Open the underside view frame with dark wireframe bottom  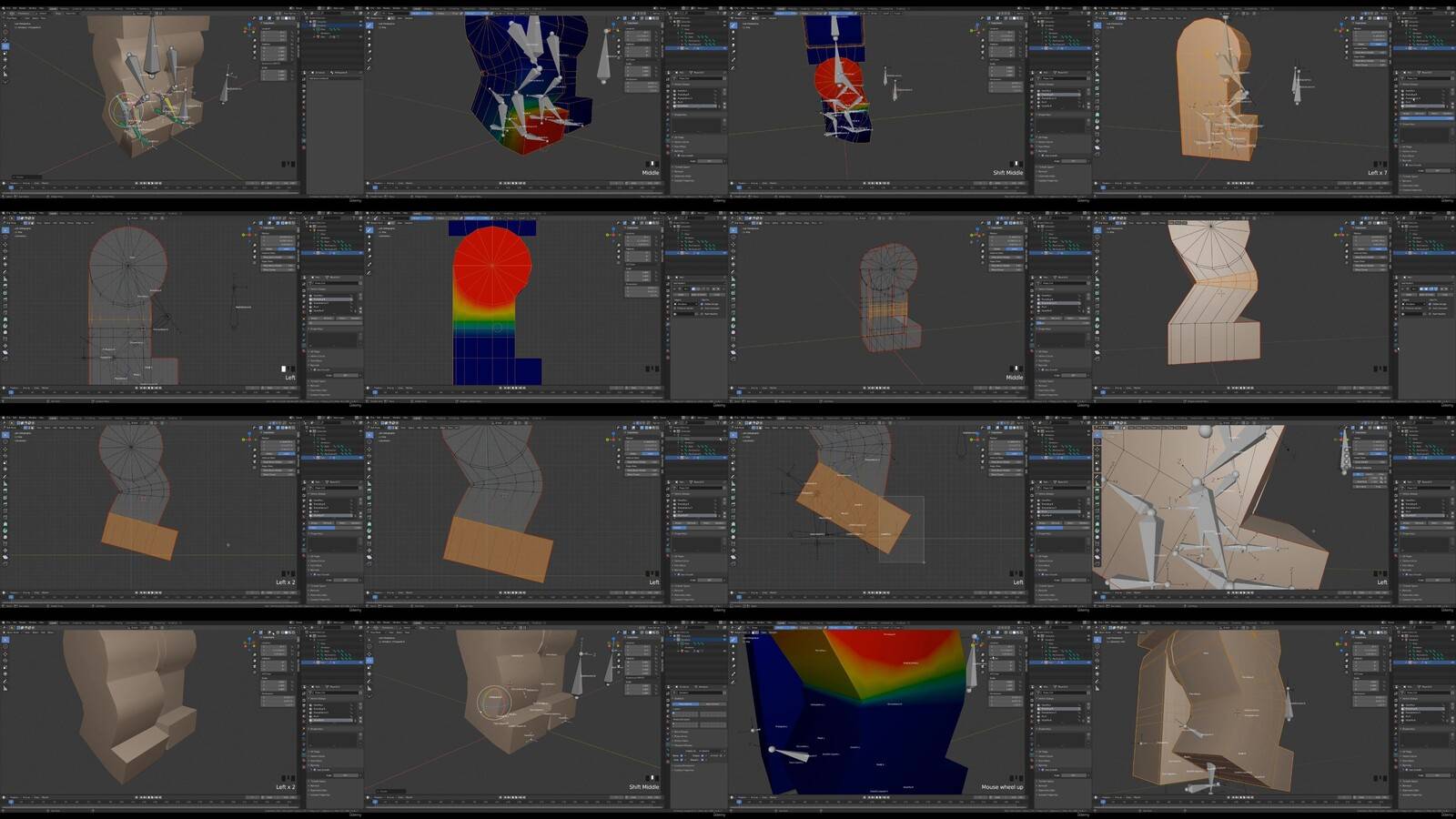click(x=1274, y=715)
